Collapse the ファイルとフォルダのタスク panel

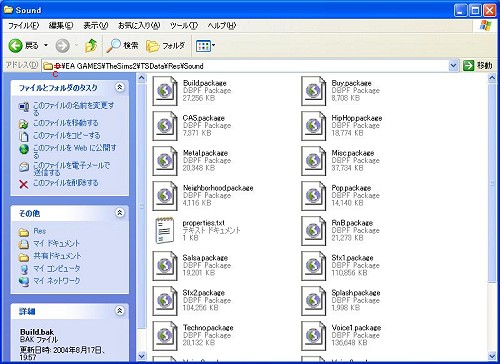(x=119, y=87)
